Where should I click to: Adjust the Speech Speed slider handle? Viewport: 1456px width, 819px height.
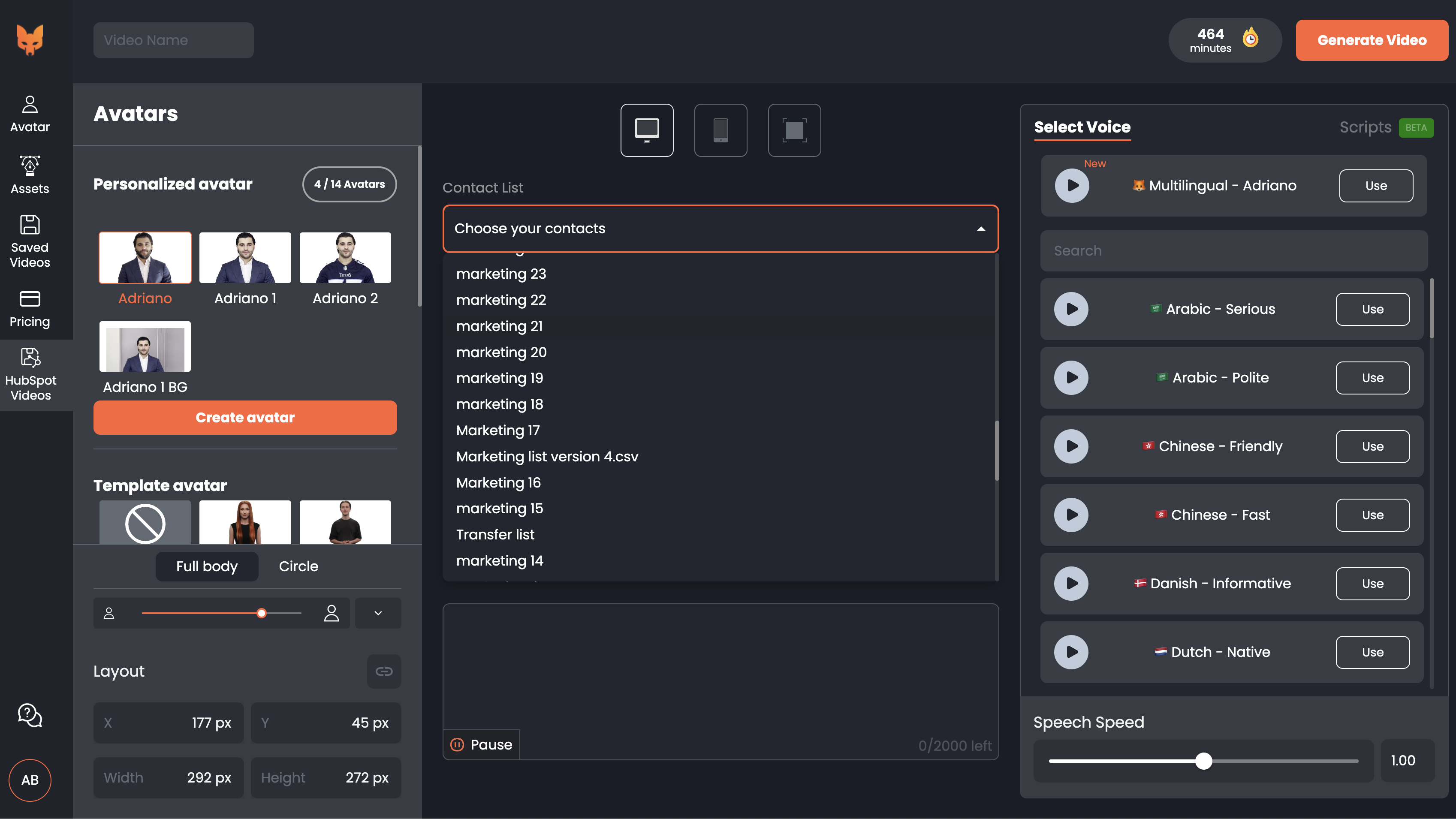coord(1203,761)
